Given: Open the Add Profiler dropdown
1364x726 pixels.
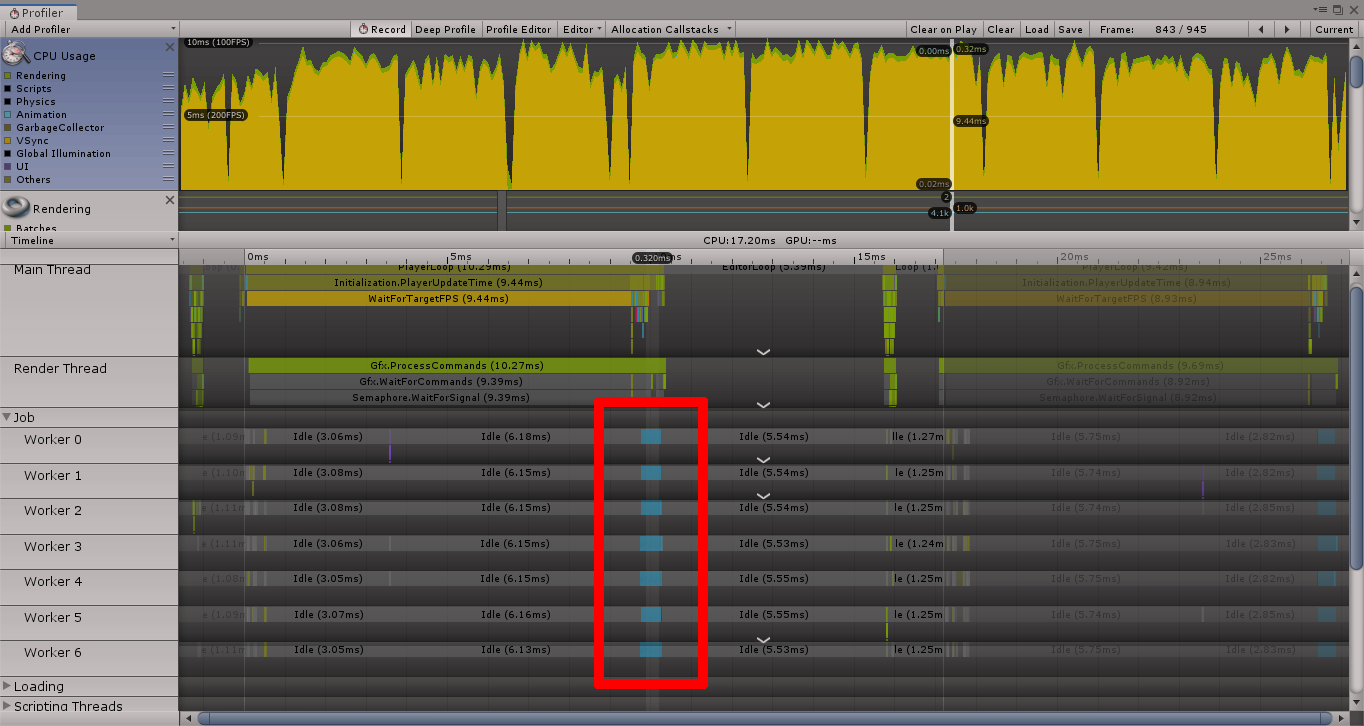Looking at the screenshot, I should pos(90,29).
